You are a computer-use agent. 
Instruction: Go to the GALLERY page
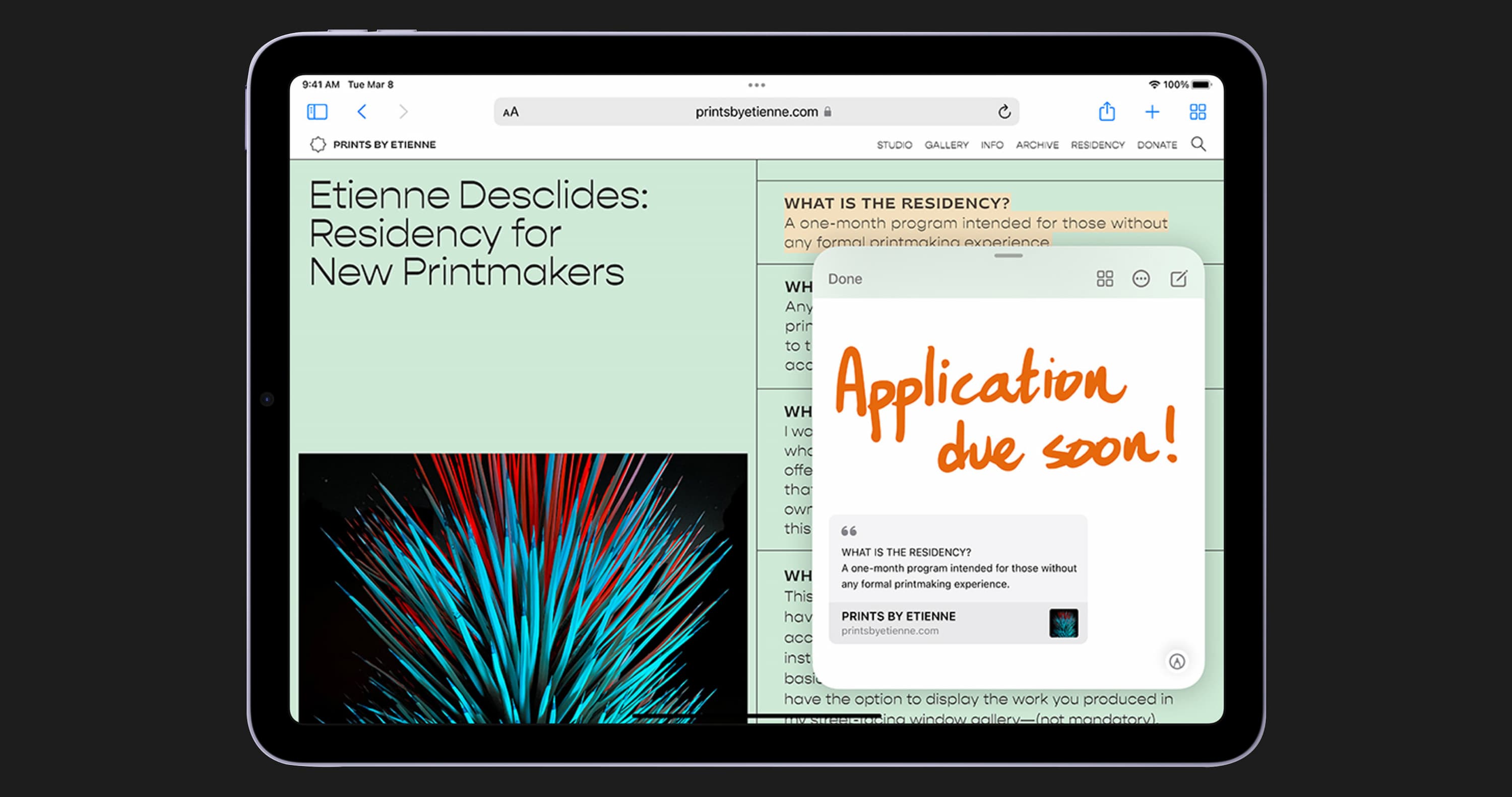946,145
